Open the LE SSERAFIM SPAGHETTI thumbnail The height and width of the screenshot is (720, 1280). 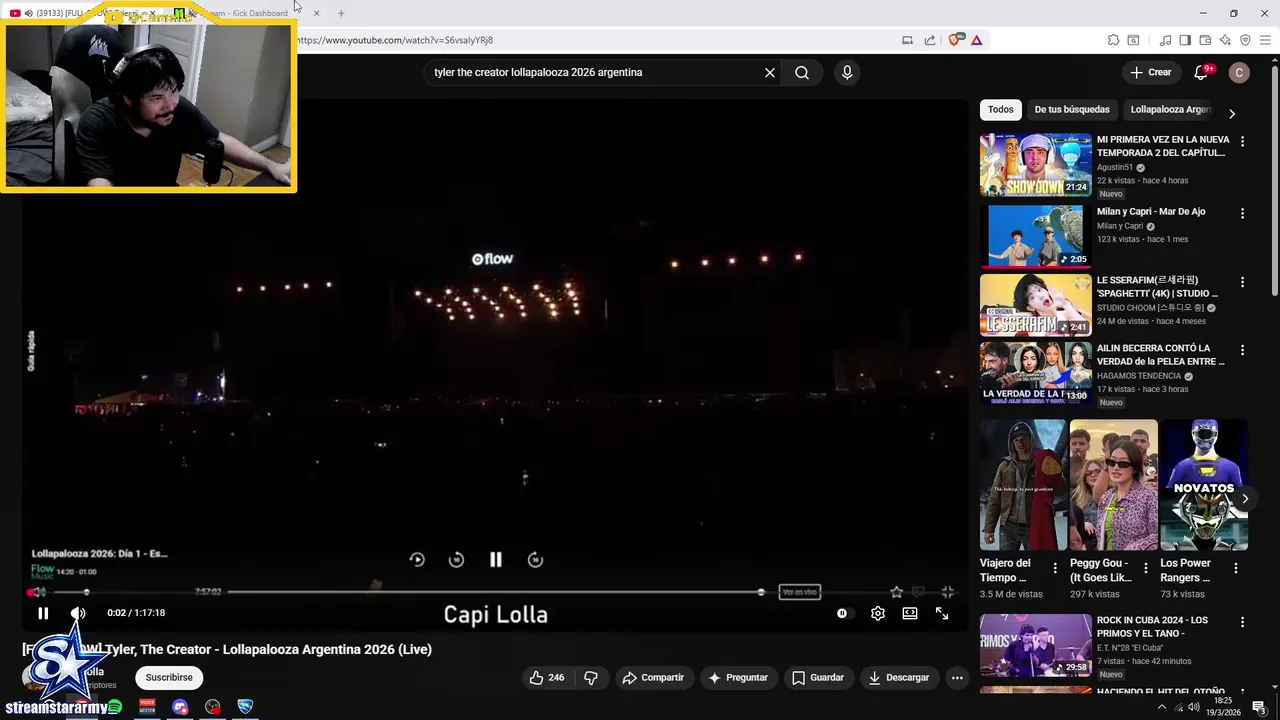point(1036,305)
